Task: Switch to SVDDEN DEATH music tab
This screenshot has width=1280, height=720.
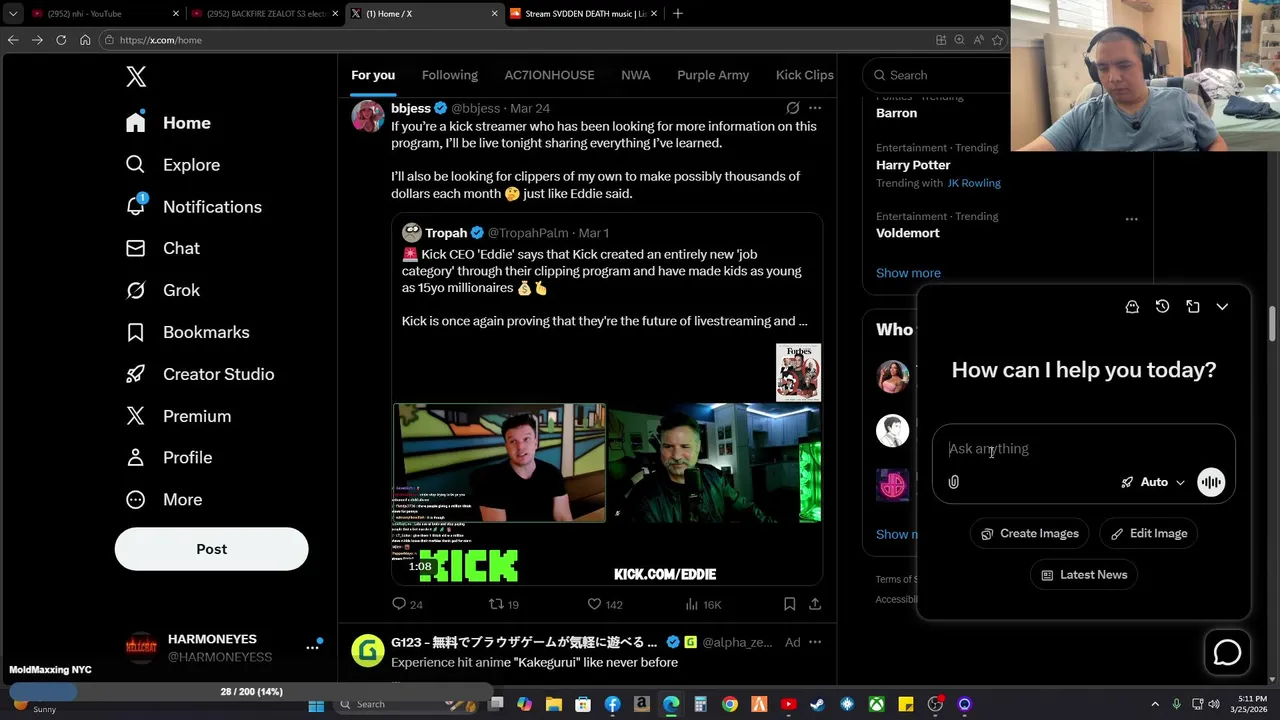Action: pos(582,13)
